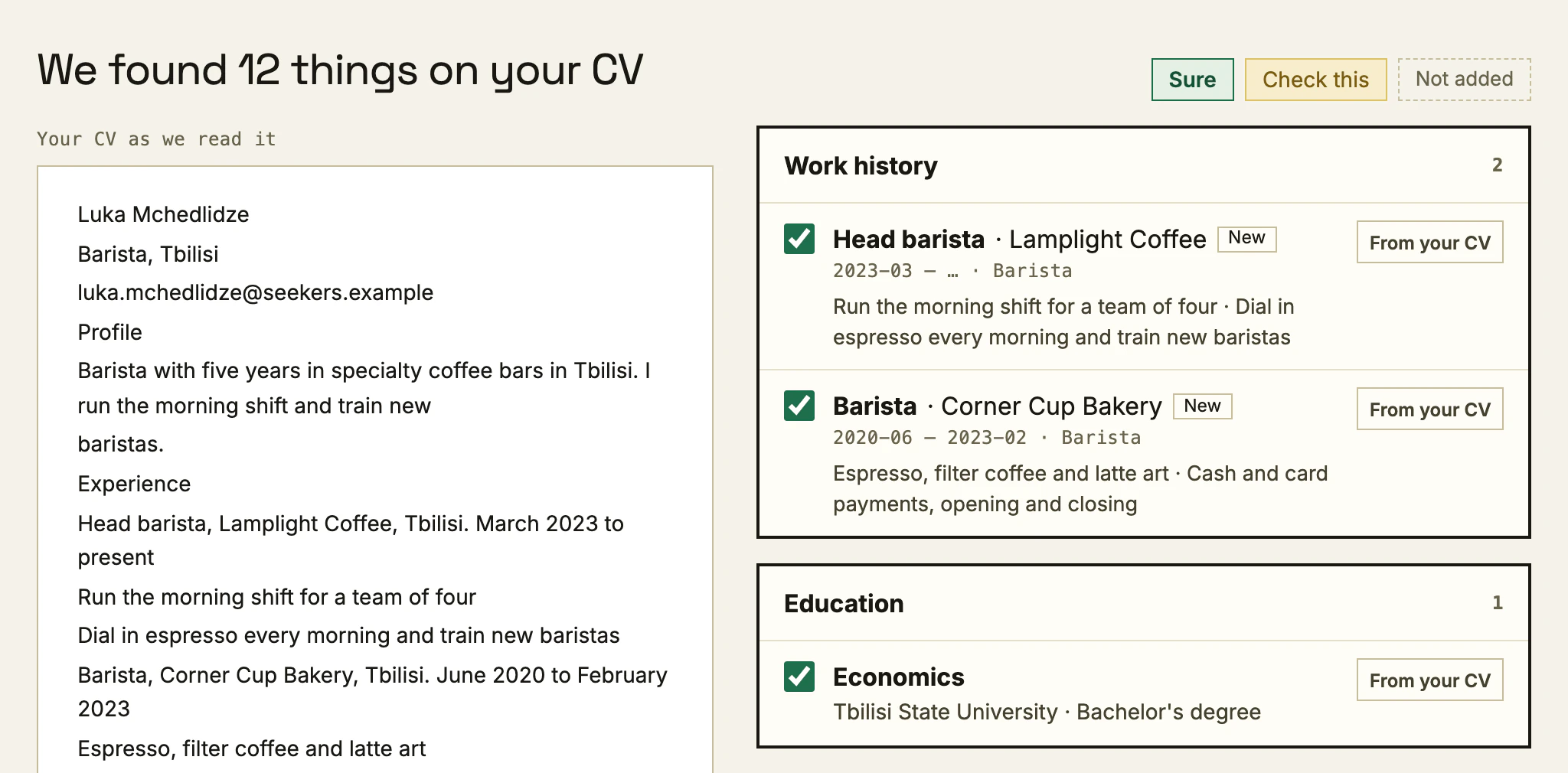Image resolution: width=1568 pixels, height=773 pixels.
Task: Click the 'Experience' heading in CV text
Action: point(134,484)
